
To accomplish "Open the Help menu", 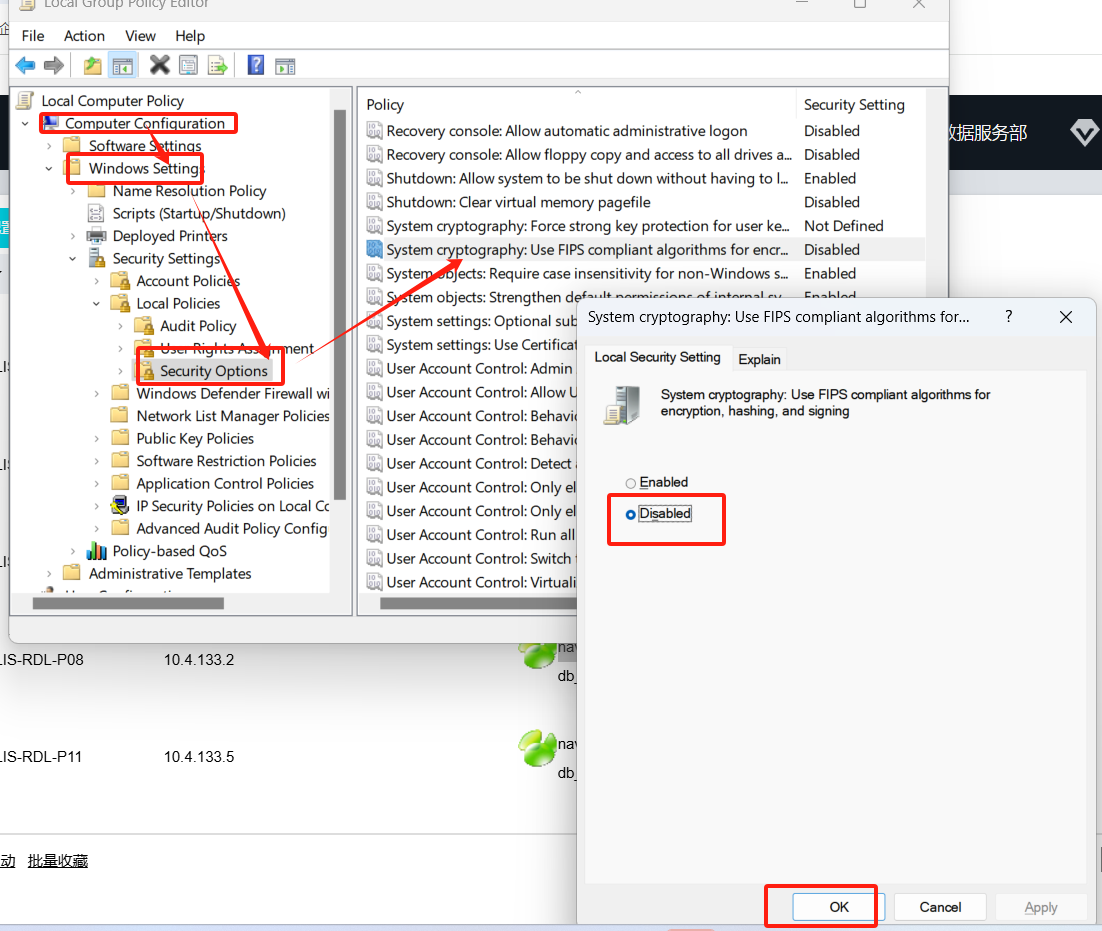I will (x=190, y=36).
